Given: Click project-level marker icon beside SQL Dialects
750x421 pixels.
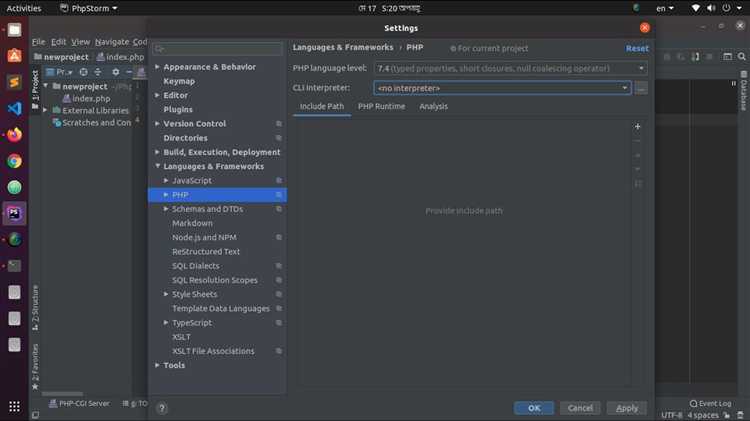Looking at the screenshot, I should pos(279,266).
